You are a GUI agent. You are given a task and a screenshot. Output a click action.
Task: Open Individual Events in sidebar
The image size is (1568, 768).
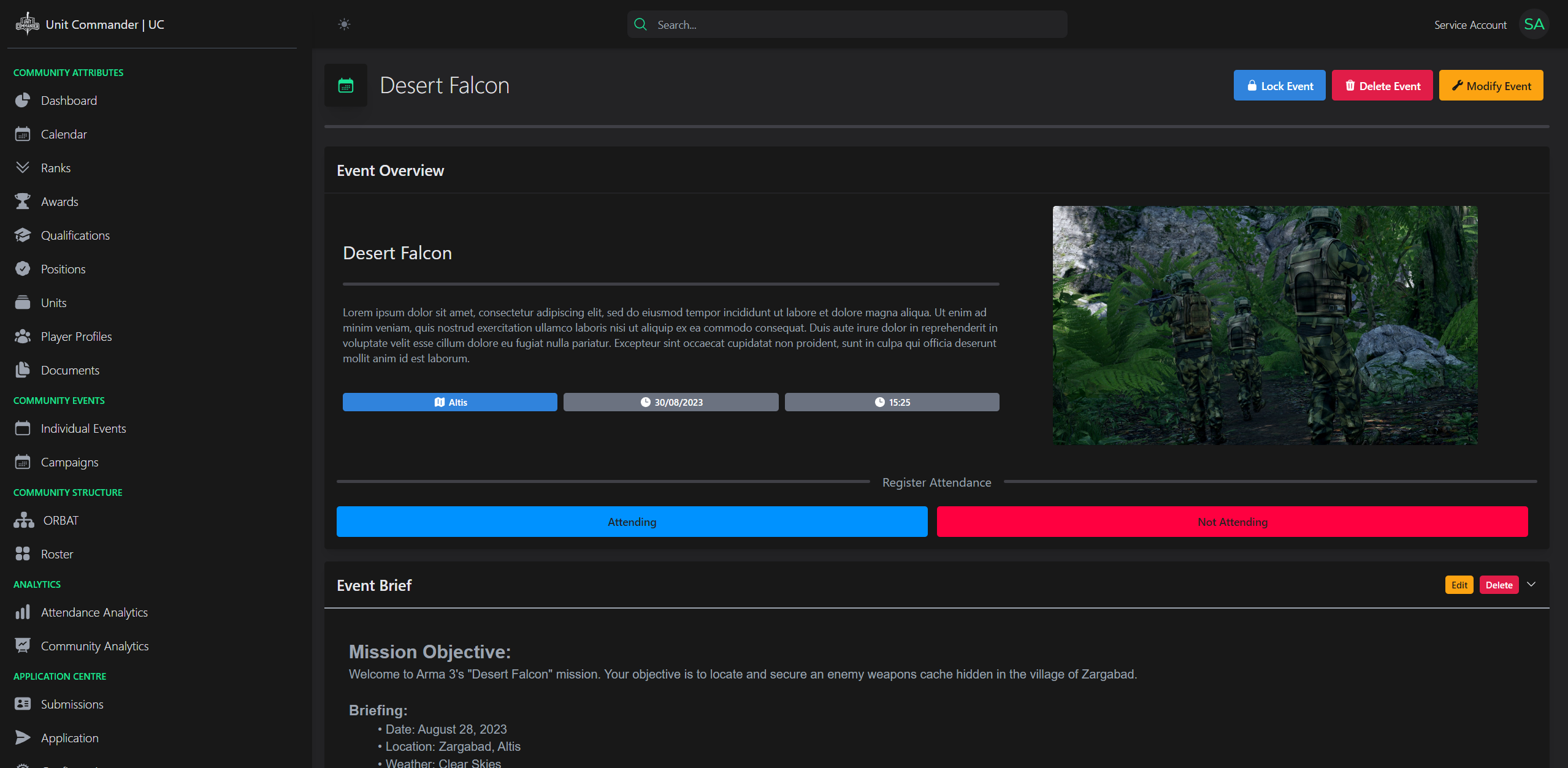[x=83, y=428]
